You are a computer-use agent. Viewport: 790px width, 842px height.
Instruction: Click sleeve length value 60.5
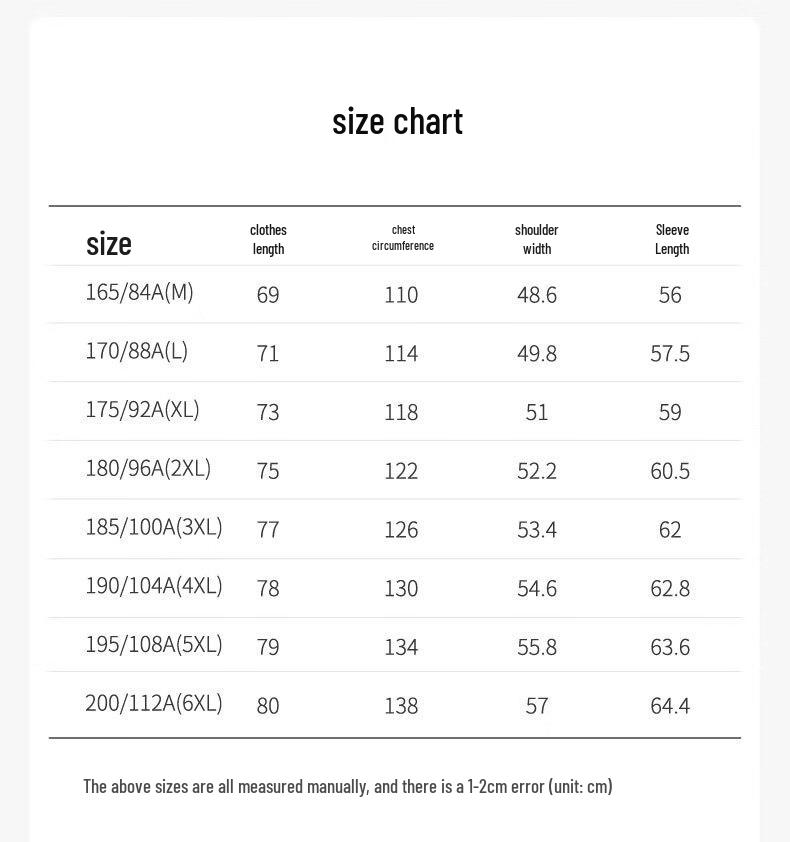click(x=670, y=471)
